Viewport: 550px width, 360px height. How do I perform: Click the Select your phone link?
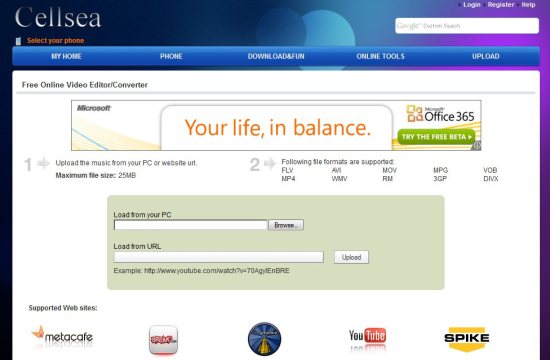pos(55,40)
